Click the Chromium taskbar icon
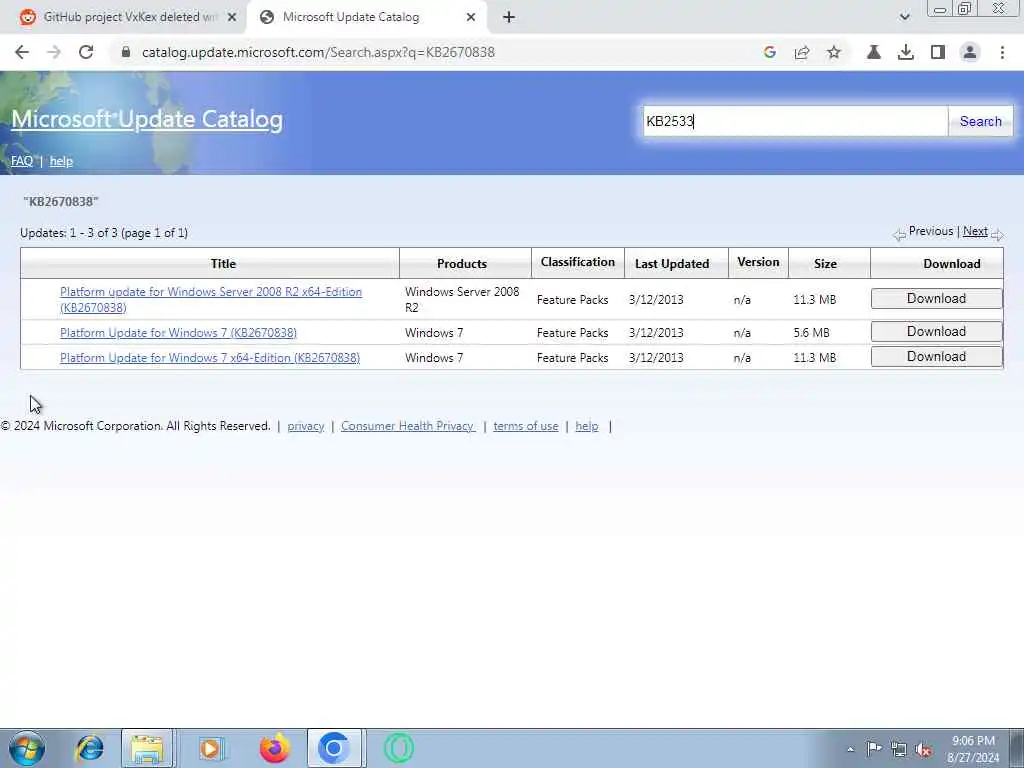The width and height of the screenshot is (1024, 768). click(334, 748)
